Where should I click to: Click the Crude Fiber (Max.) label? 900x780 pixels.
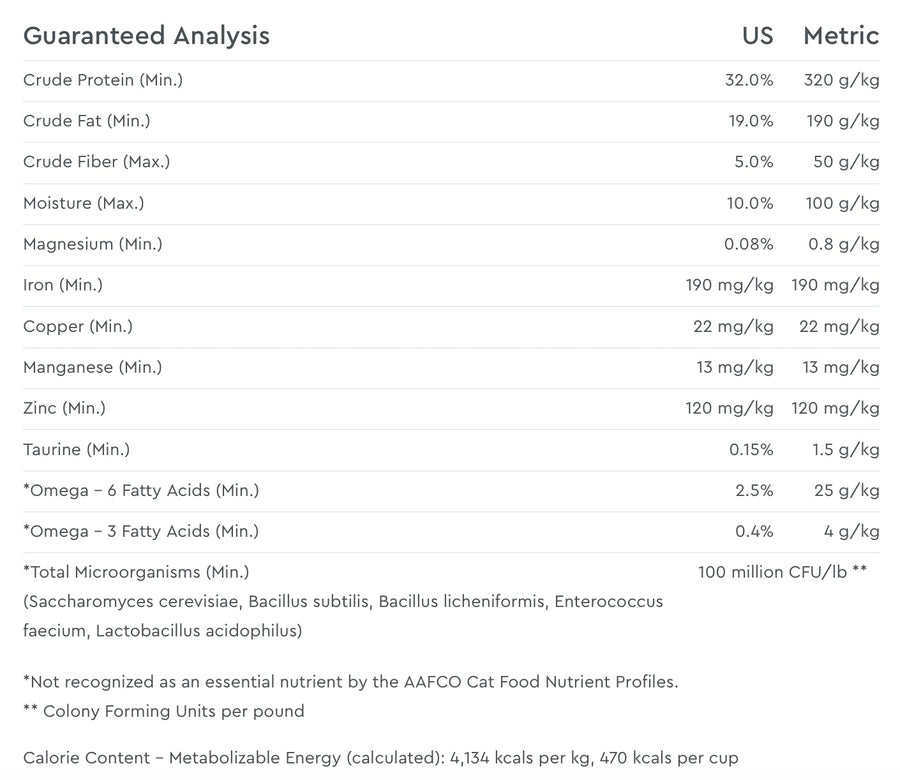[96, 162]
